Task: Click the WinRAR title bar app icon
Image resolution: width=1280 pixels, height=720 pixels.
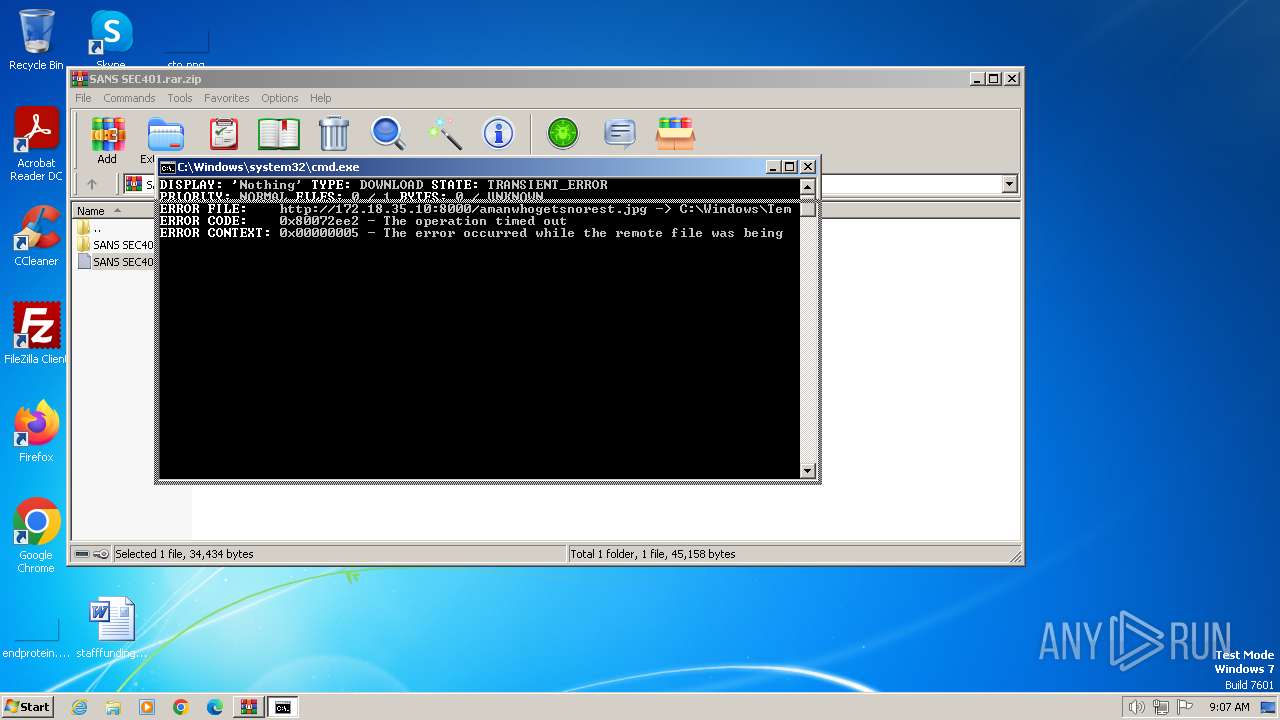Action: [80, 79]
